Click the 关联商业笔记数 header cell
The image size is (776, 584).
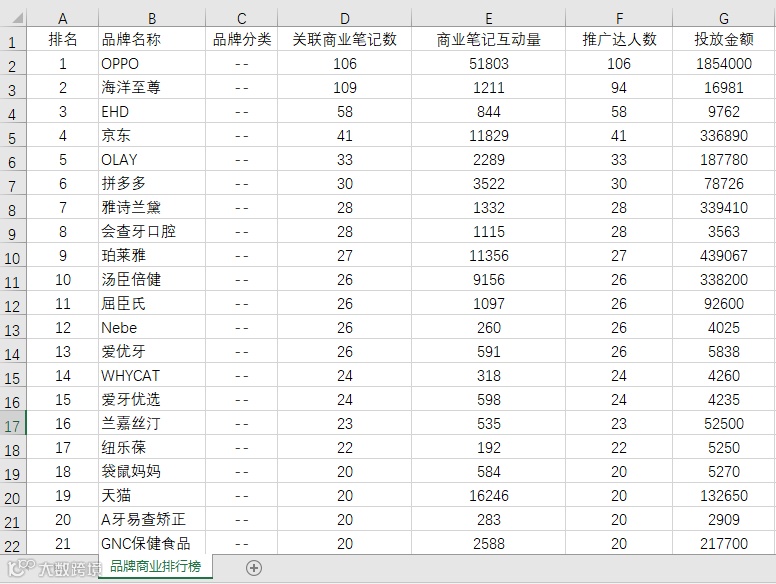tap(344, 39)
